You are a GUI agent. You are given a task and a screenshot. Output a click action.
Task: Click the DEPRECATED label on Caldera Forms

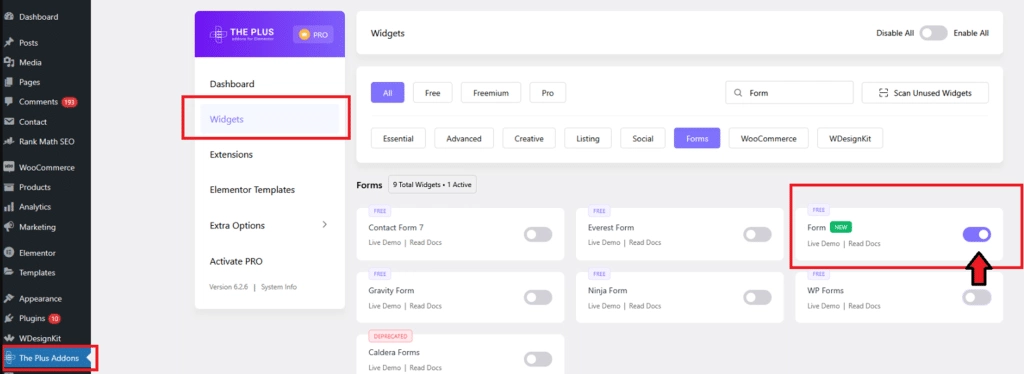click(391, 336)
